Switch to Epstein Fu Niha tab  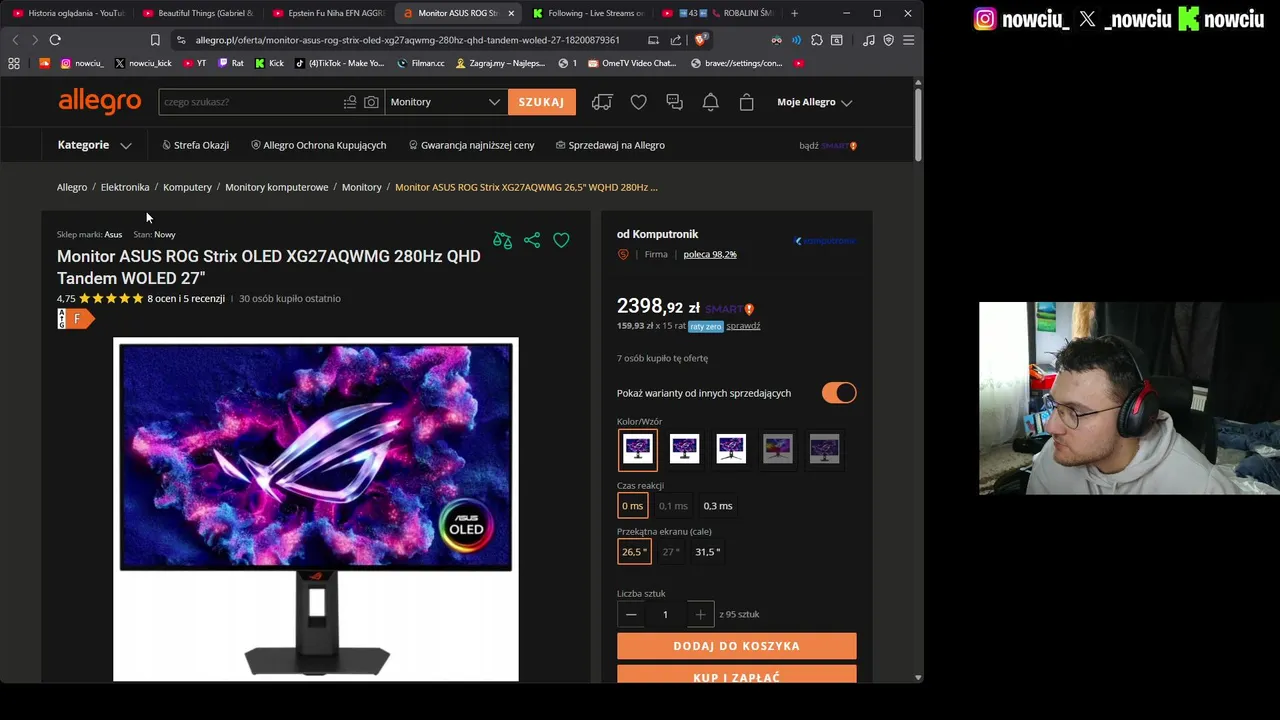tap(328, 13)
